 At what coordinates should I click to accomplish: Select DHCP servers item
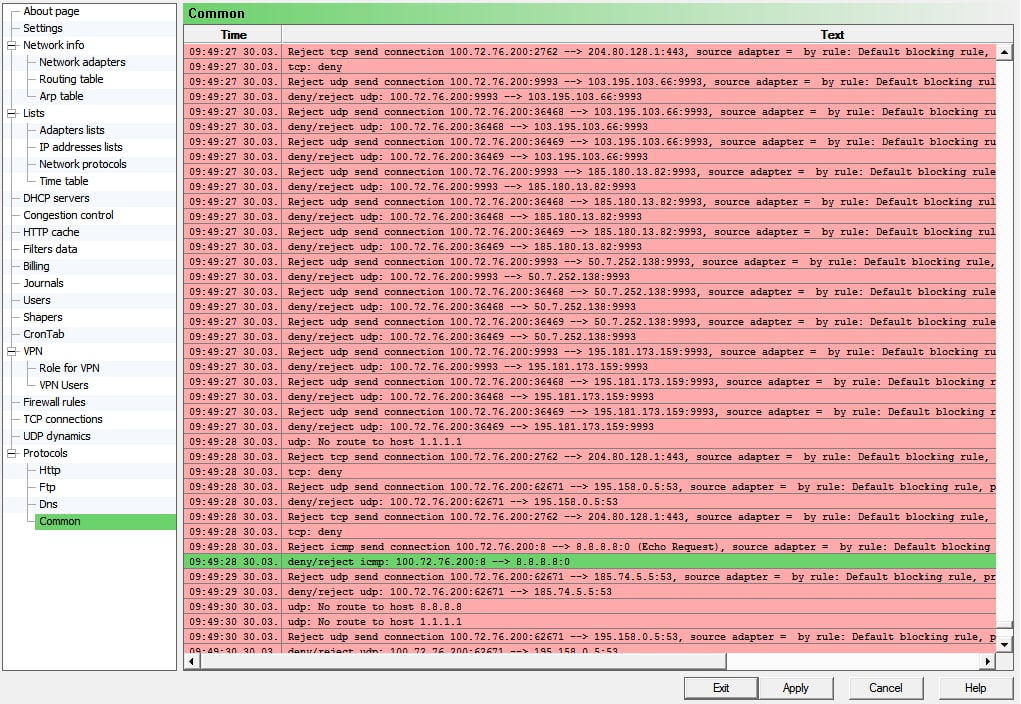click(56, 198)
